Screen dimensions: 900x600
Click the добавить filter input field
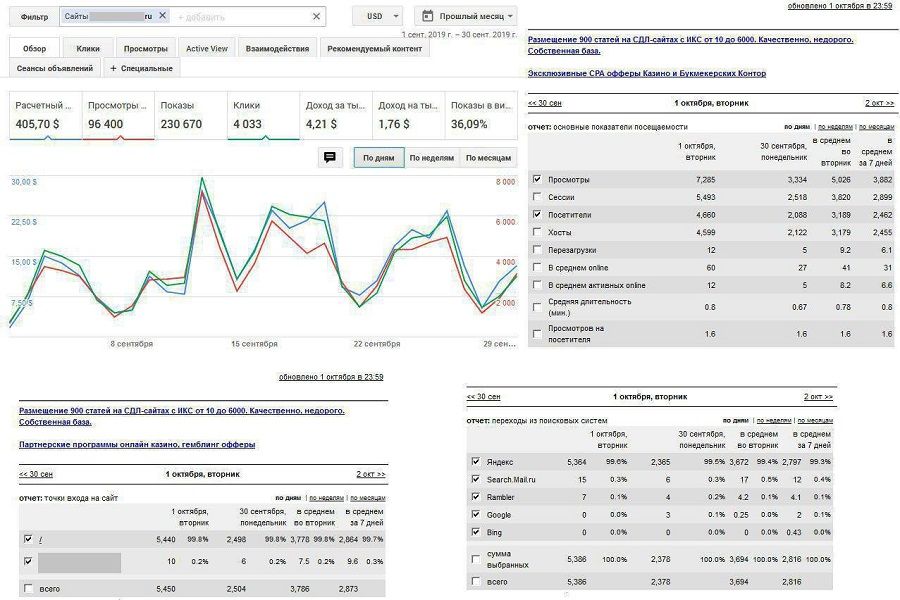click(x=241, y=17)
